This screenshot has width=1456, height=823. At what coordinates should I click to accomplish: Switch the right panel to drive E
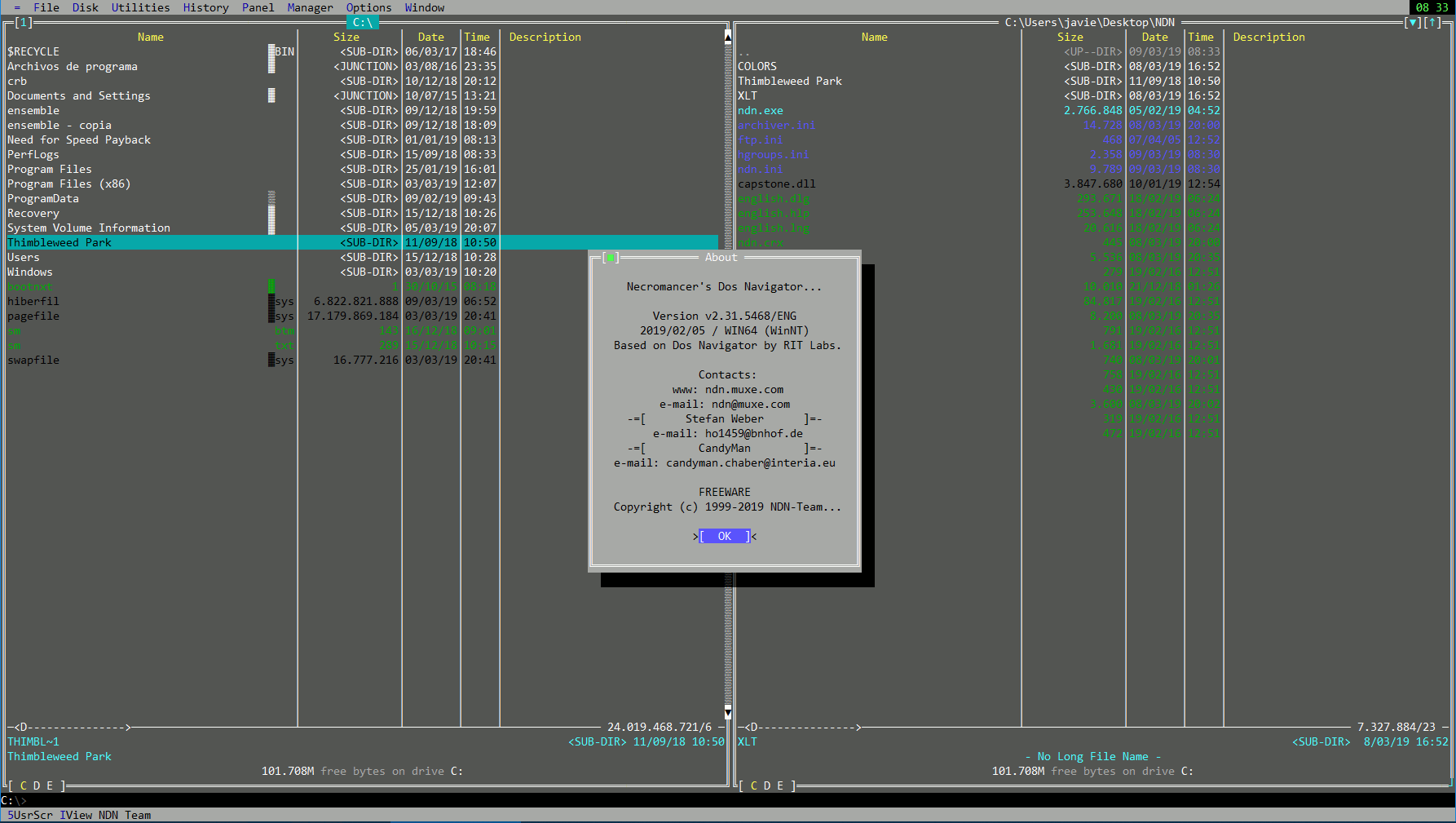click(x=780, y=785)
